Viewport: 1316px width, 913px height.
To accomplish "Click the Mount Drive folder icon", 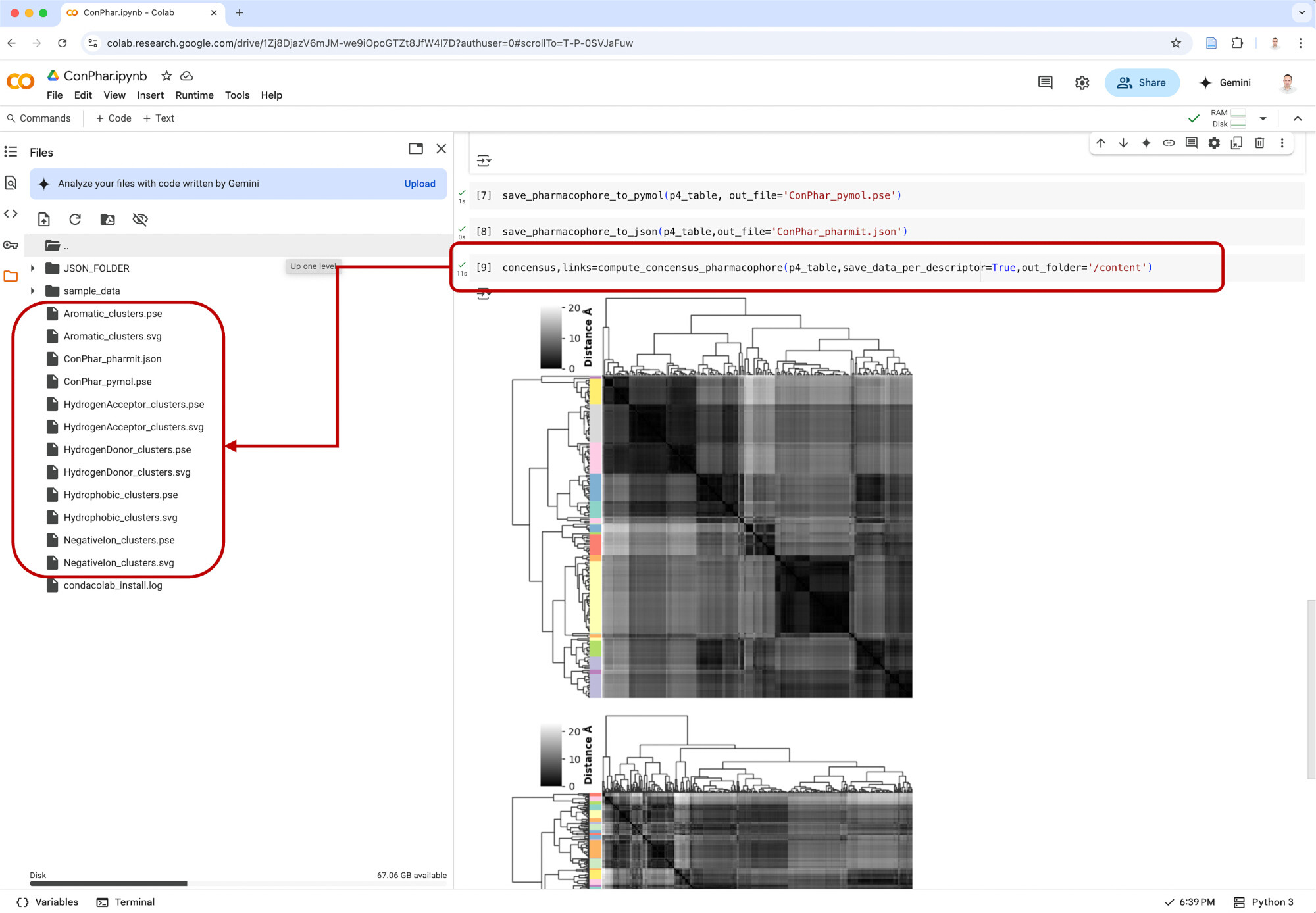I will coord(107,219).
